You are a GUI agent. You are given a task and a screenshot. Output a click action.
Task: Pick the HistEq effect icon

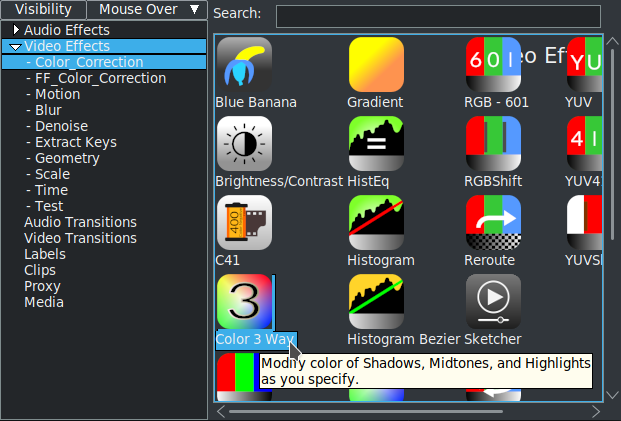376,144
